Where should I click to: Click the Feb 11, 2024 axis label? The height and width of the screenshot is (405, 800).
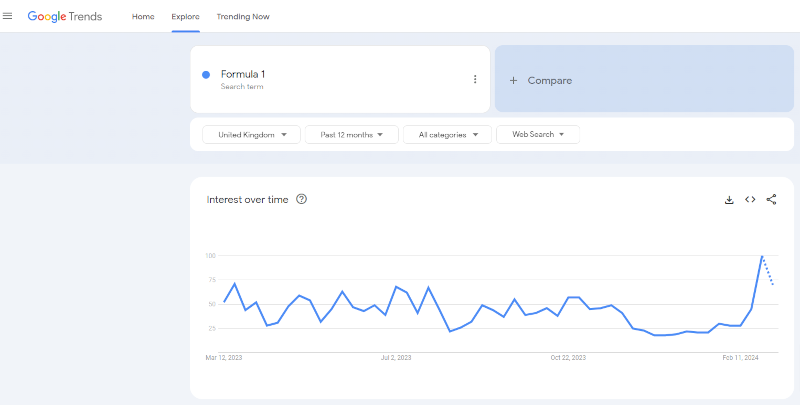[x=740, y=358]
